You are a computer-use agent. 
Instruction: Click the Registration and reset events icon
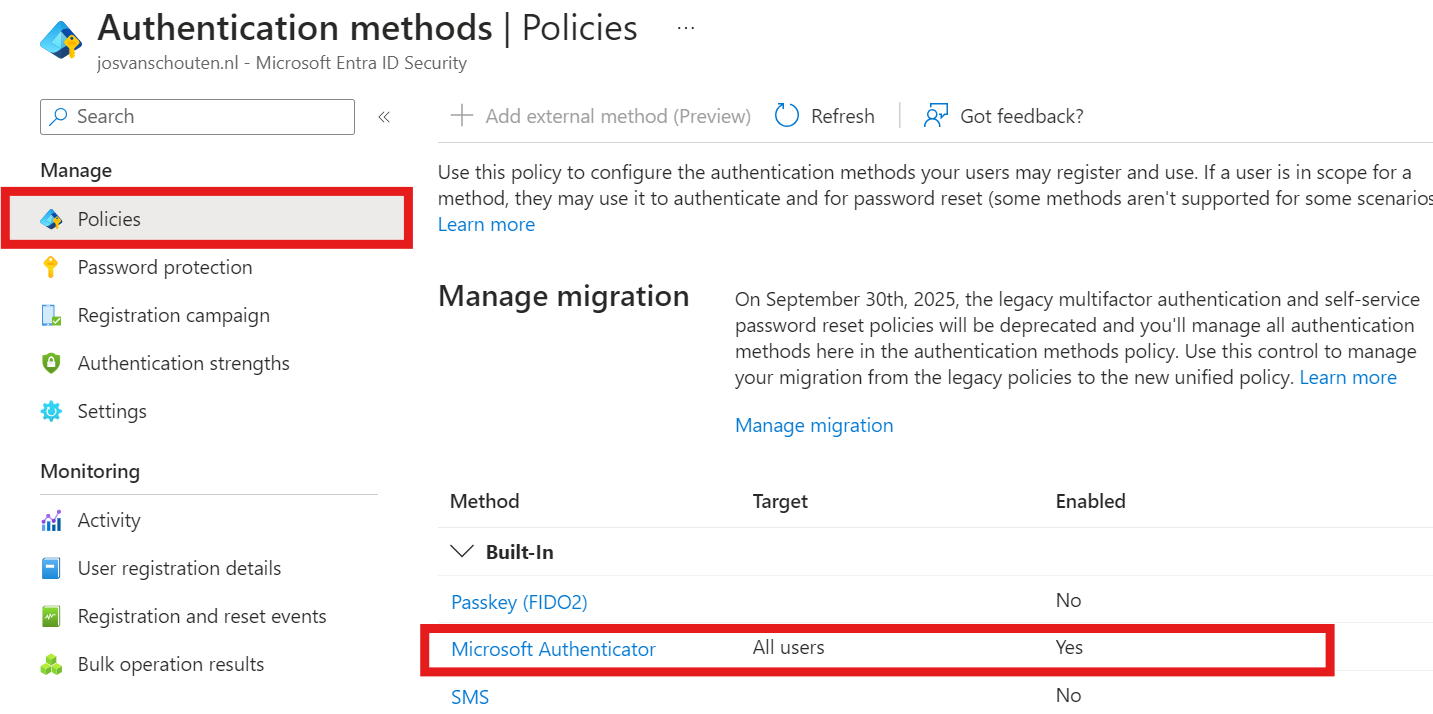tap(51, 616)
